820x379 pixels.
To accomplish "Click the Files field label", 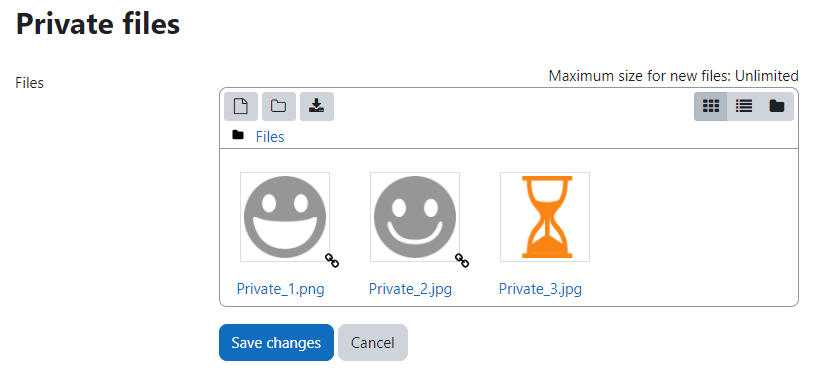I will [30, 83].
